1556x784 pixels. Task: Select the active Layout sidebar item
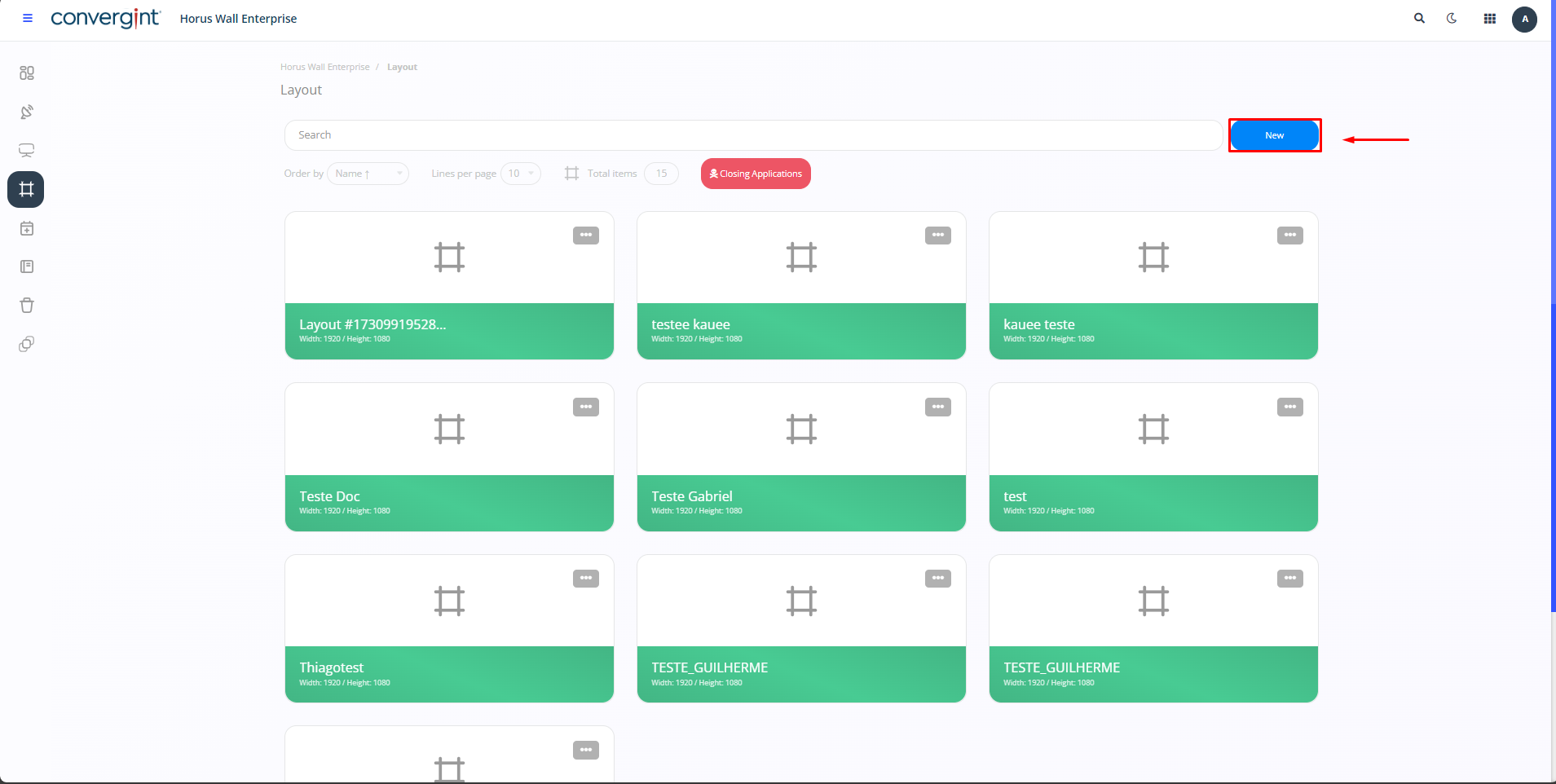click(26, 190)
